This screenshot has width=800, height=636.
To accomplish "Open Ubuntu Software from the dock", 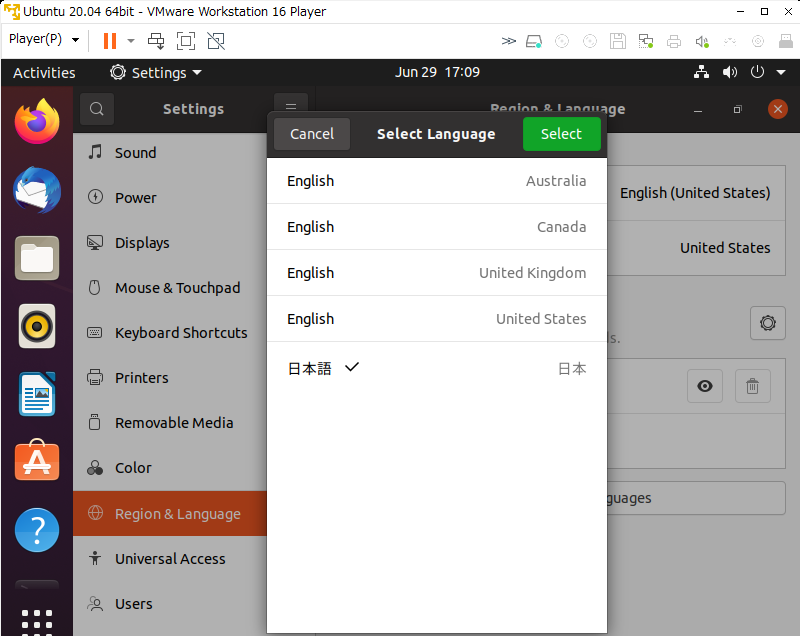I will pyautogui.click(x=37, y=462).
